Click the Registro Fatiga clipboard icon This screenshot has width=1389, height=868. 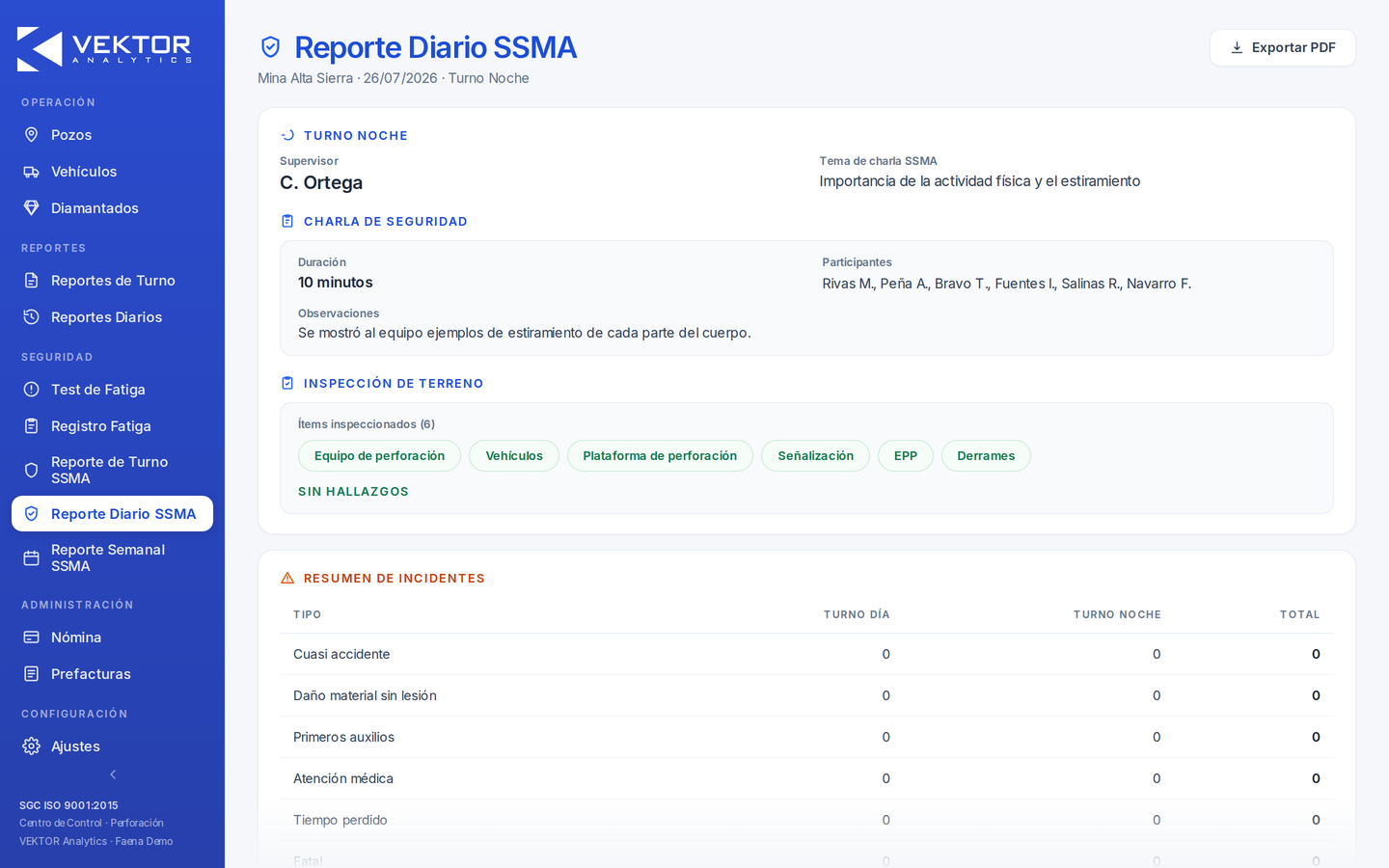31,426
